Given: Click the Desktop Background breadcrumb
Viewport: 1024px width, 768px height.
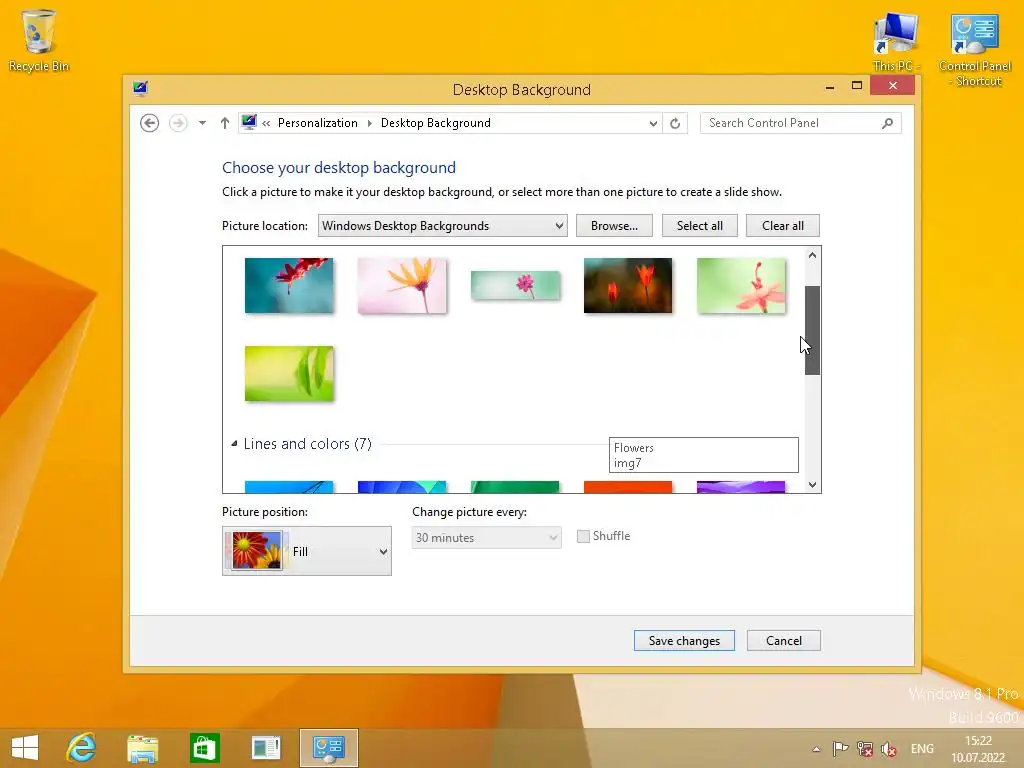Looking at the screenshot, I should pyautogui.click(x=436, y=123).
